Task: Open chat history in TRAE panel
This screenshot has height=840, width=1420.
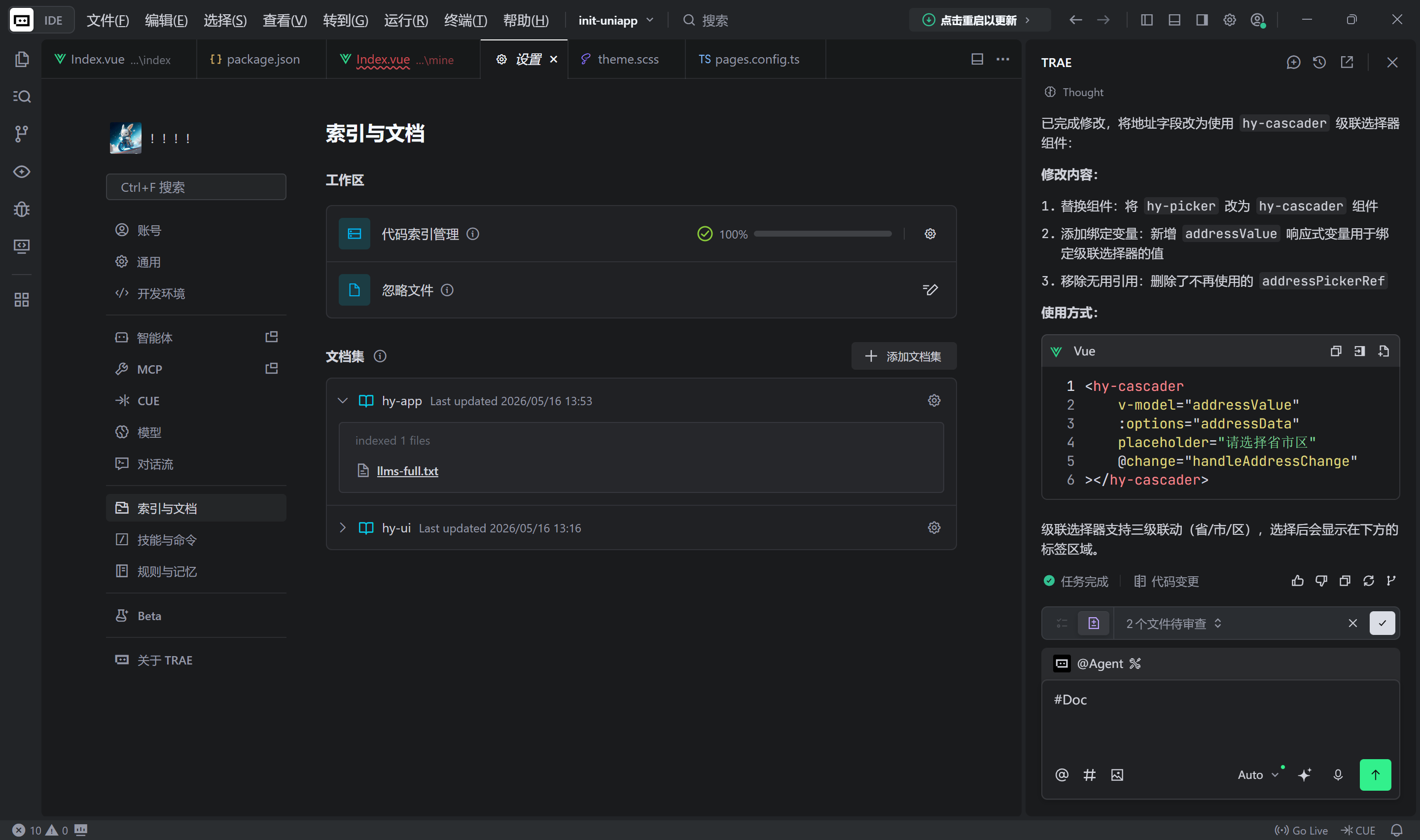Action: click(1319, 62)
